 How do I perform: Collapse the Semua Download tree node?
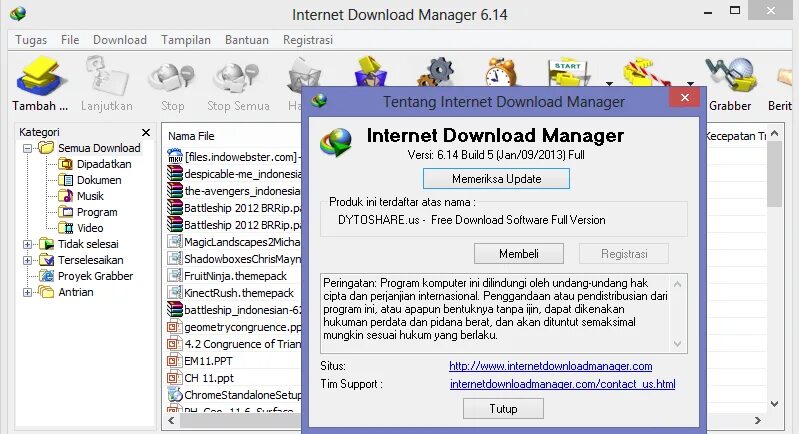click(x=28, y=148)
